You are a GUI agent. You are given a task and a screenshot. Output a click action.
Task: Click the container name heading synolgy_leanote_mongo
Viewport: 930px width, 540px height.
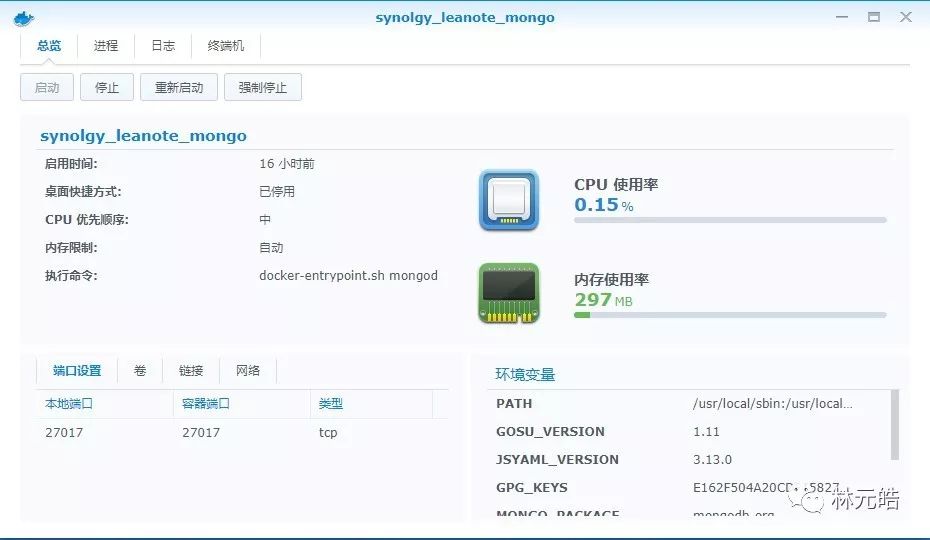click(144, 136)
